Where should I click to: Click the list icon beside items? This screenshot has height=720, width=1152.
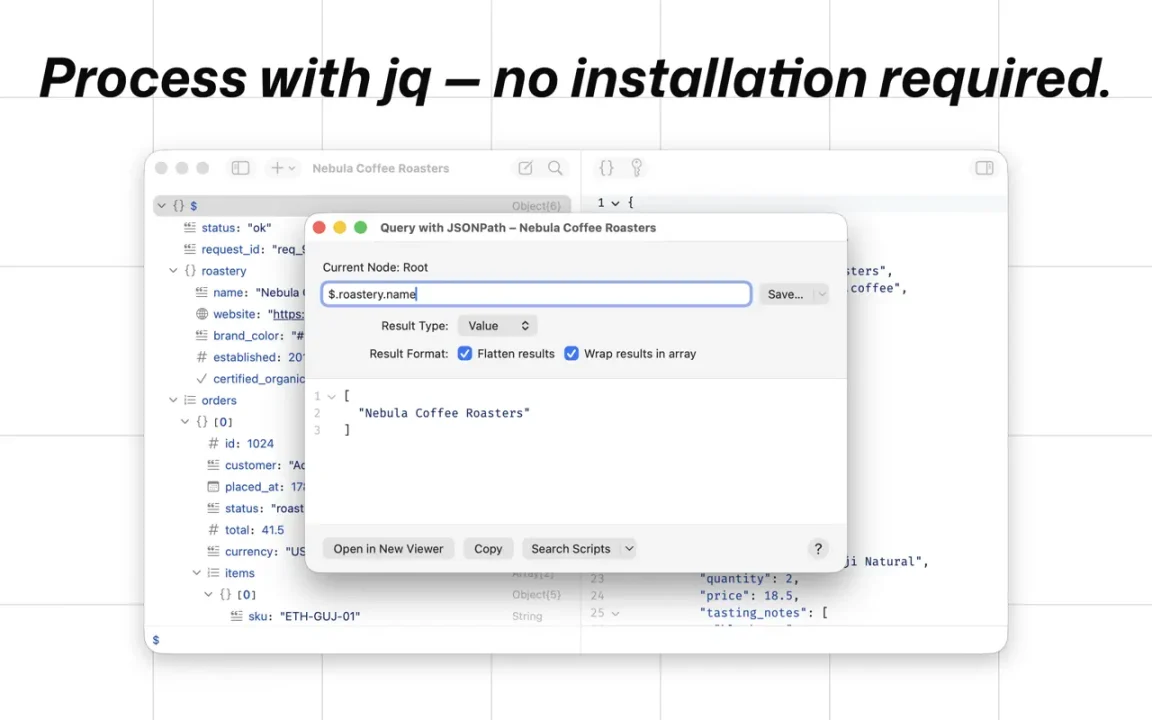(x=213, y=573)
